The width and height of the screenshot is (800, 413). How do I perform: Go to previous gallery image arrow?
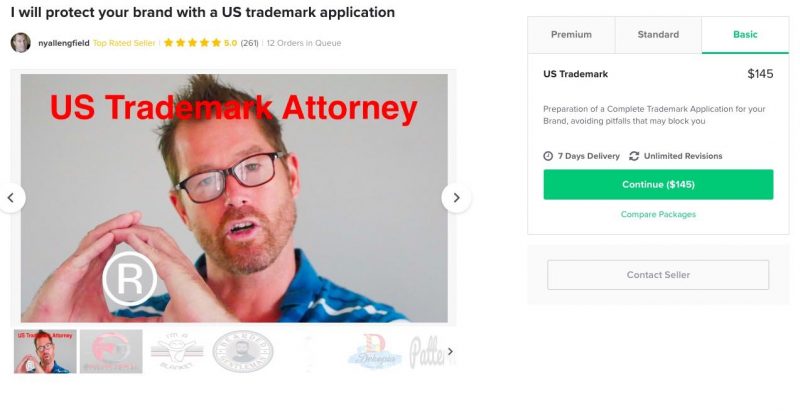click(10, 198)
